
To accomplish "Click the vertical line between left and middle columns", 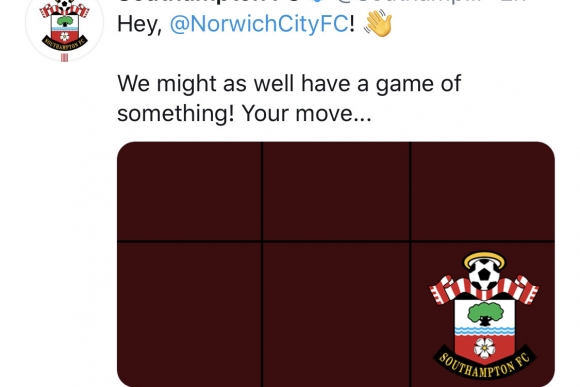I will click(262, 265).
